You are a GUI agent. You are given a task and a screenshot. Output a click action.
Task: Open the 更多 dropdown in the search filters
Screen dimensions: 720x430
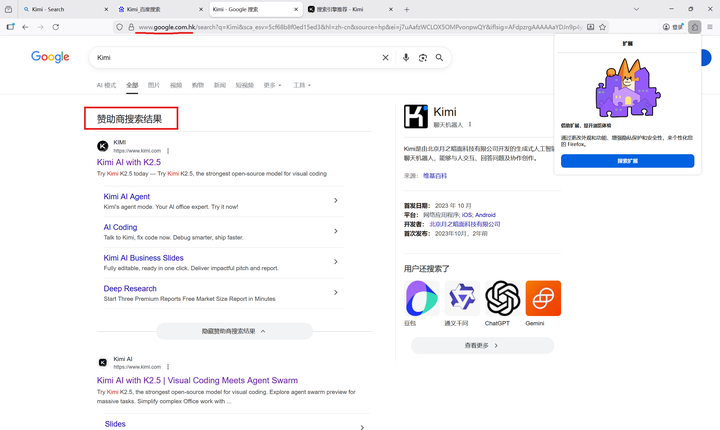(x=272, y=85)
